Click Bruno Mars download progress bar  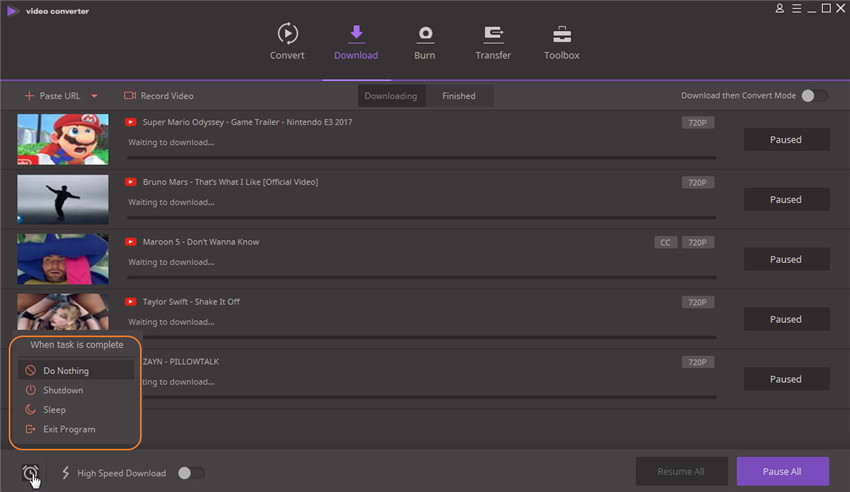click(422, 218)
